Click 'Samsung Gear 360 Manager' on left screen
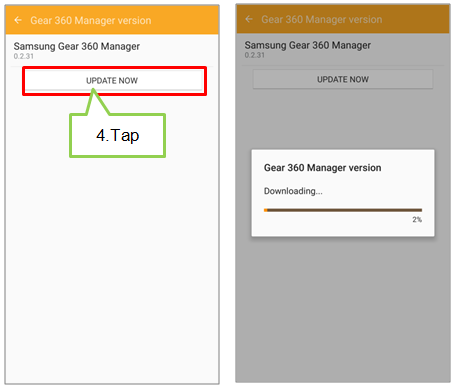Viewport: 455px width, 388px height. (x=77, y=46)
